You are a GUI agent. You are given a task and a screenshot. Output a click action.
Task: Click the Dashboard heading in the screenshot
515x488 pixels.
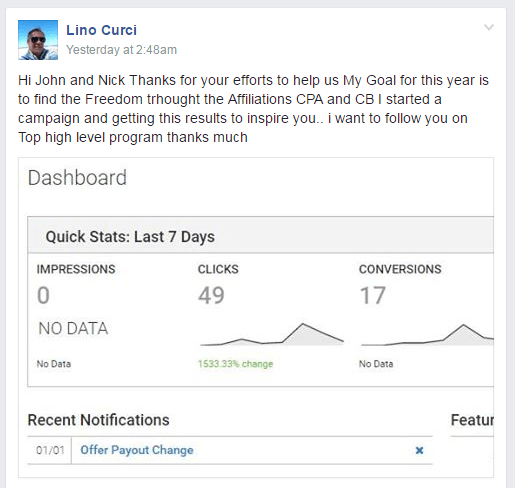77,178
